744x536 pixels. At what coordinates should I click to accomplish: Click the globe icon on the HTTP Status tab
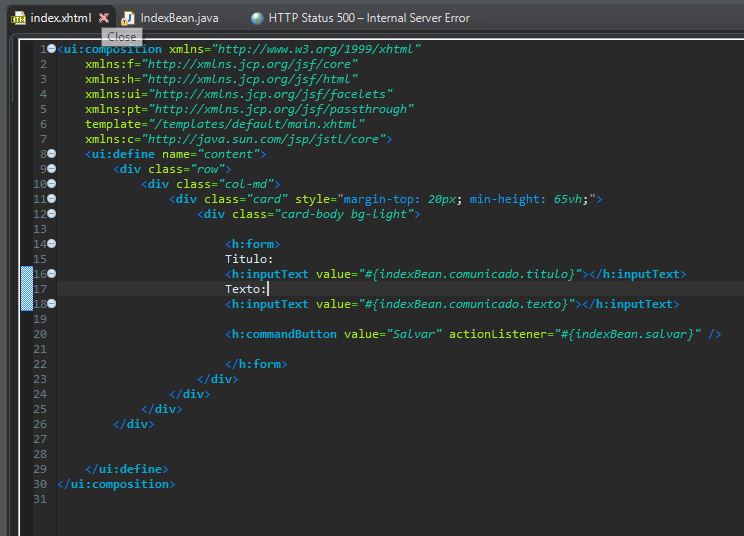[257, 18]
